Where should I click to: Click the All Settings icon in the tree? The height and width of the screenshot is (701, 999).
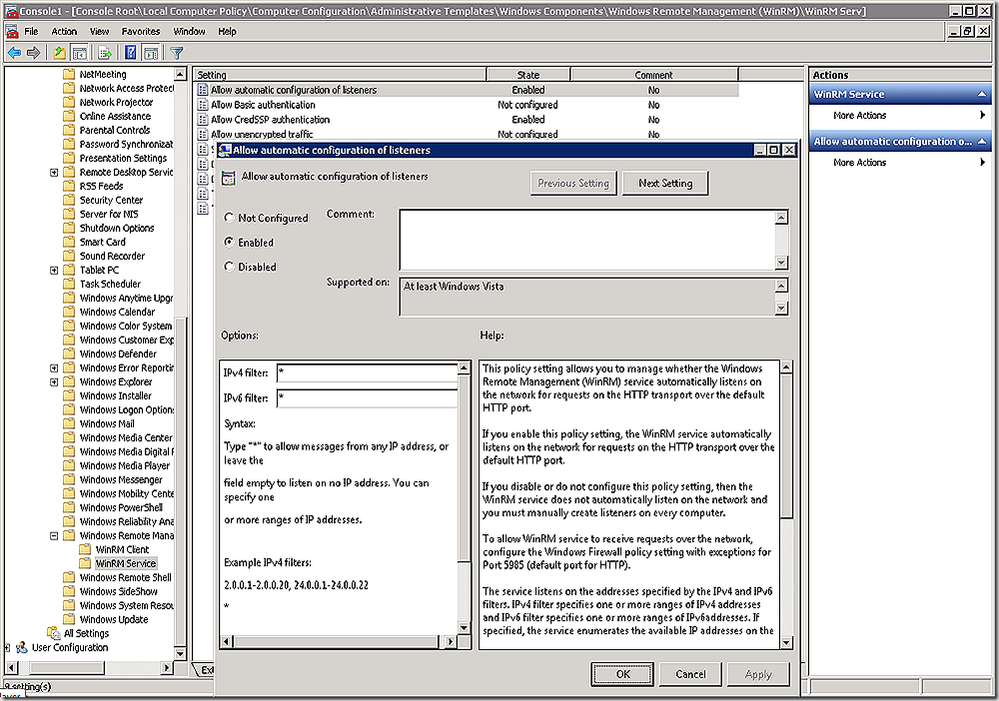(54, 633)
